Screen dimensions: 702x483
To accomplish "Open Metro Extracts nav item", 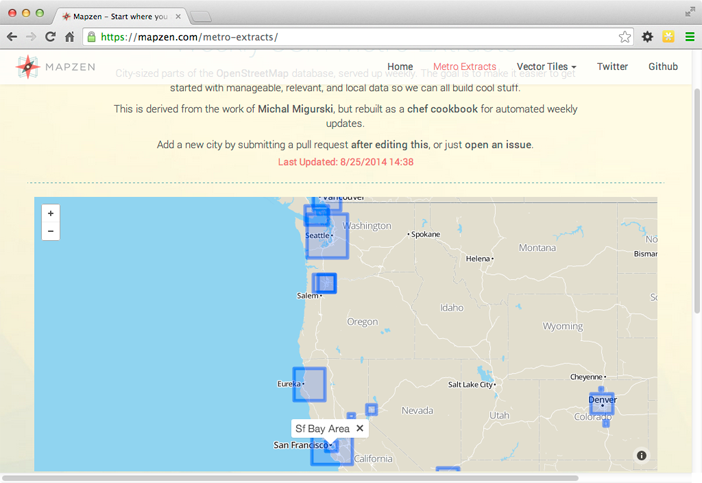I will pos(464,67).
